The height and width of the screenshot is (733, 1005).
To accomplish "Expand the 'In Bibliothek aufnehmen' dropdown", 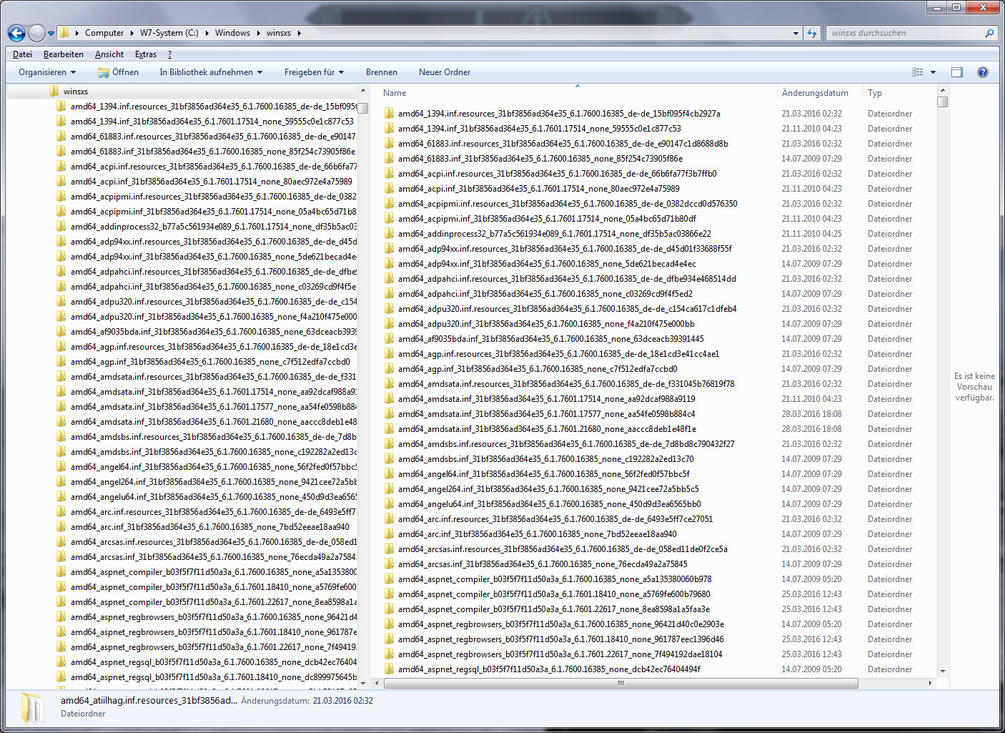I will pyautogui.click(x=210, y=72).
